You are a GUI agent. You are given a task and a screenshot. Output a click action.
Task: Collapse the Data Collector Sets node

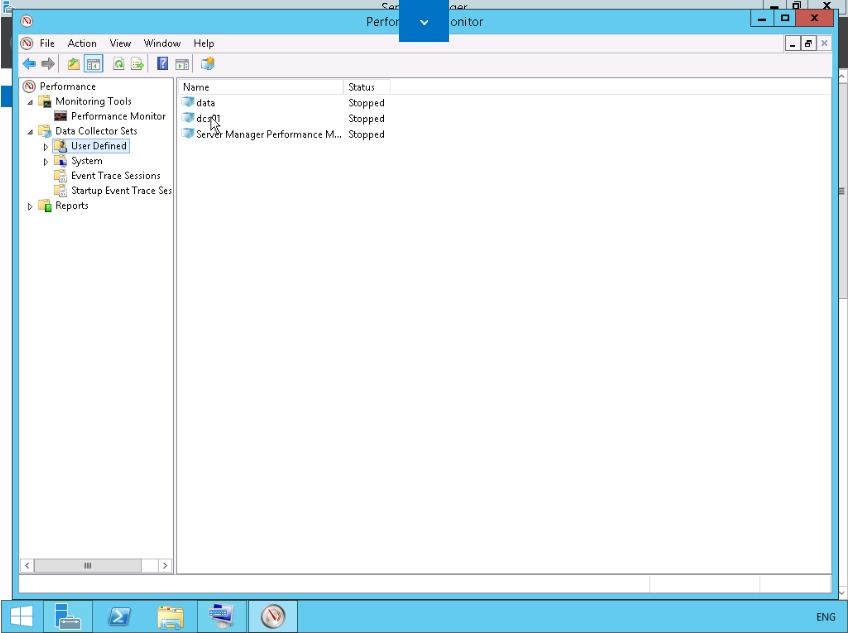pos(30,131)
